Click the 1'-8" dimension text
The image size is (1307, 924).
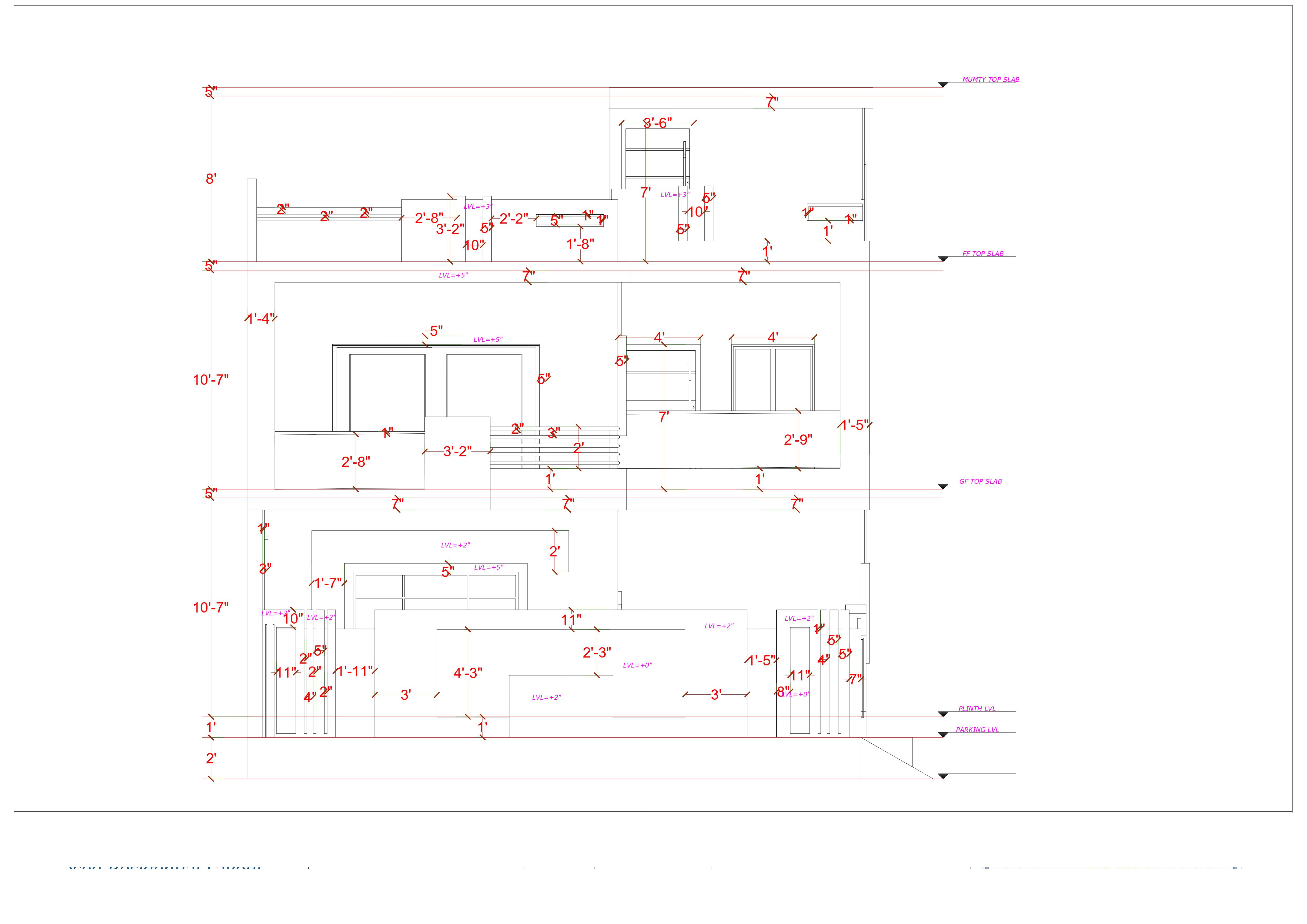click(x=580, y=244)
